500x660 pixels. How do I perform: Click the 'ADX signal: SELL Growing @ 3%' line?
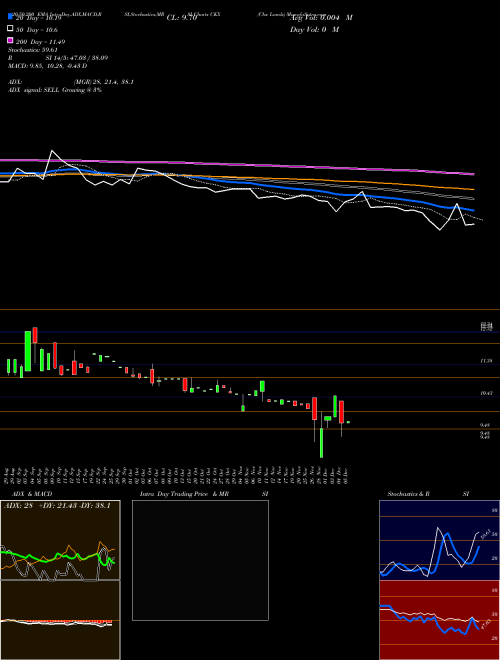[x=55, y=90]
